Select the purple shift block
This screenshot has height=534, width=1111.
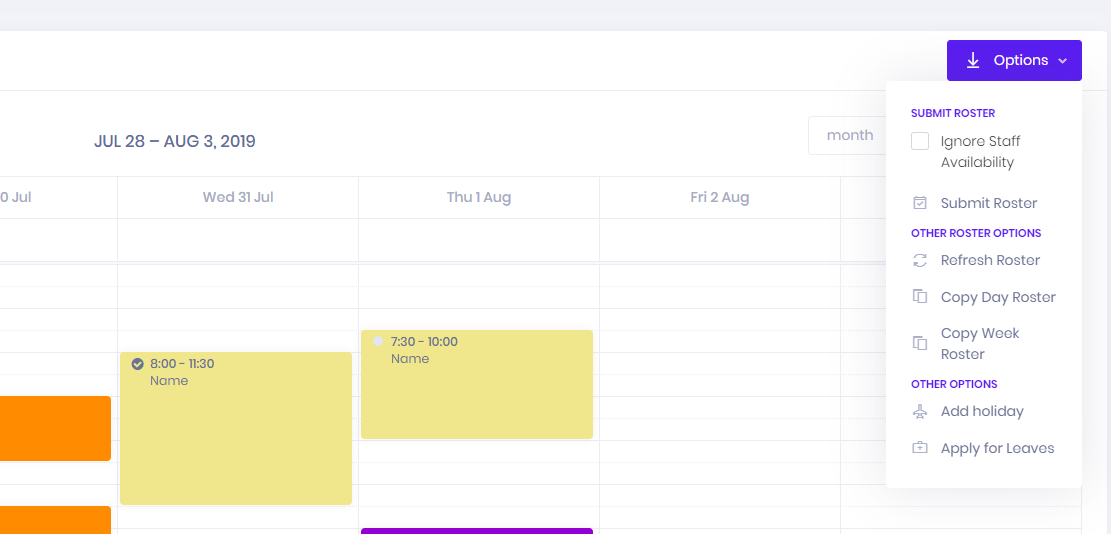coord(476,531)
